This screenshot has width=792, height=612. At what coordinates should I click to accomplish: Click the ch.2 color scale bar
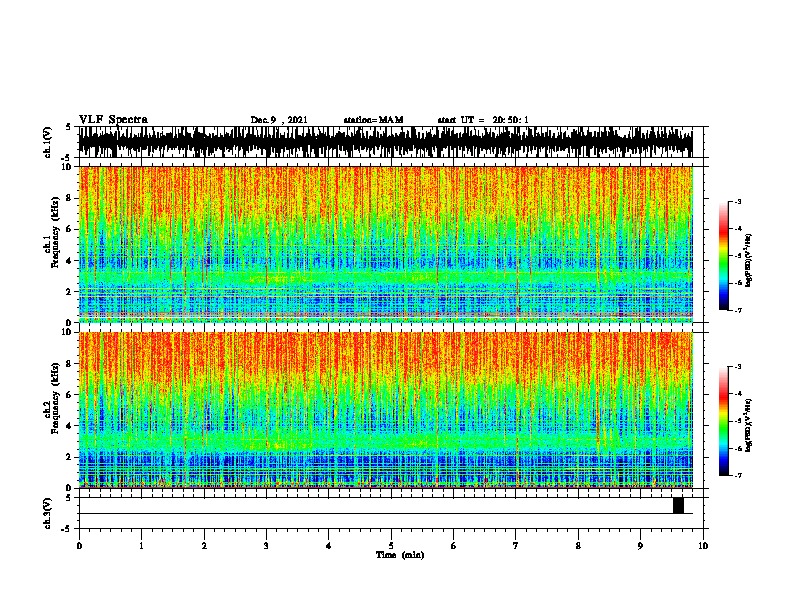coord(724,421)
